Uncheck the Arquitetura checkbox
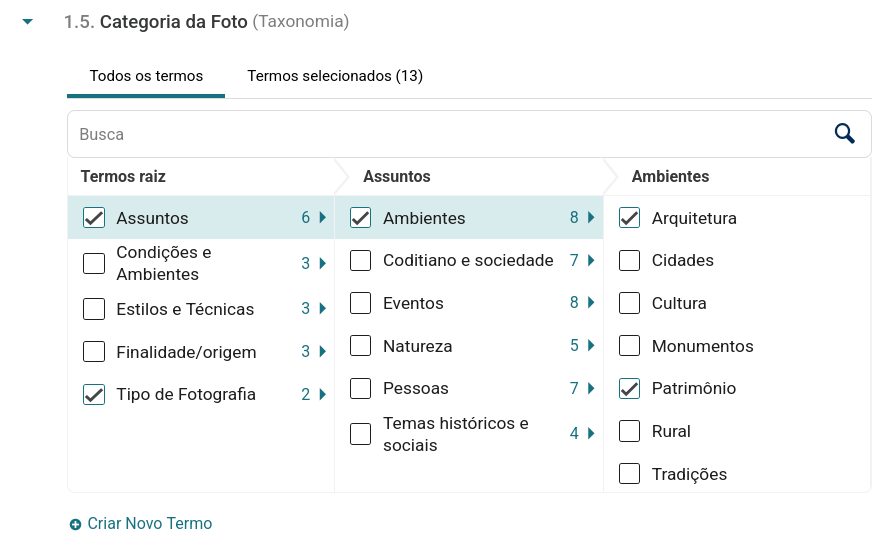This screenshot has width=894, height=550. 629,218
